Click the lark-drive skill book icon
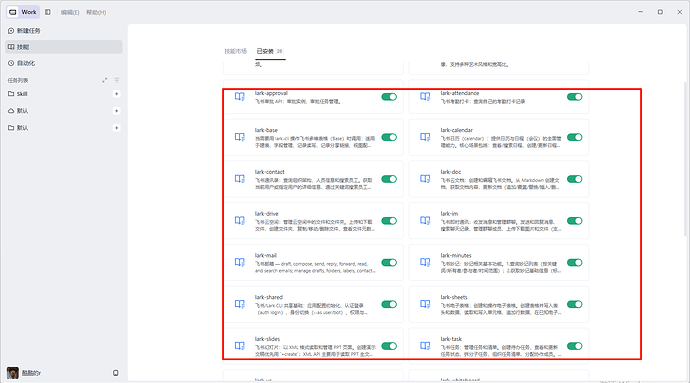 click(x=239, y=221)
